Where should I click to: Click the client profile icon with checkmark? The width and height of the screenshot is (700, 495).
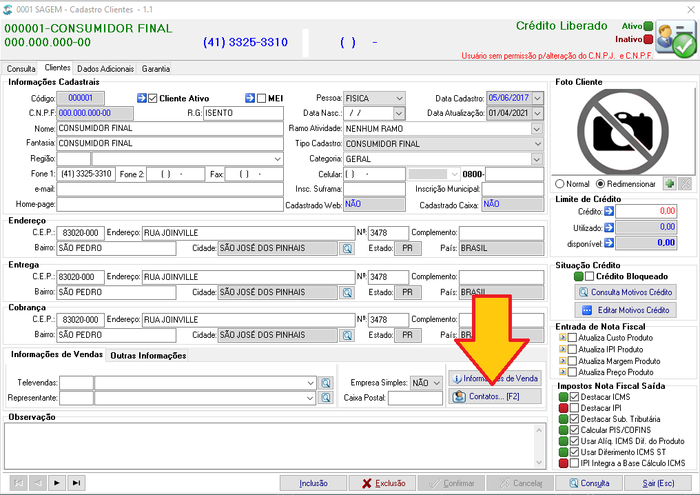tap(676, 39)
